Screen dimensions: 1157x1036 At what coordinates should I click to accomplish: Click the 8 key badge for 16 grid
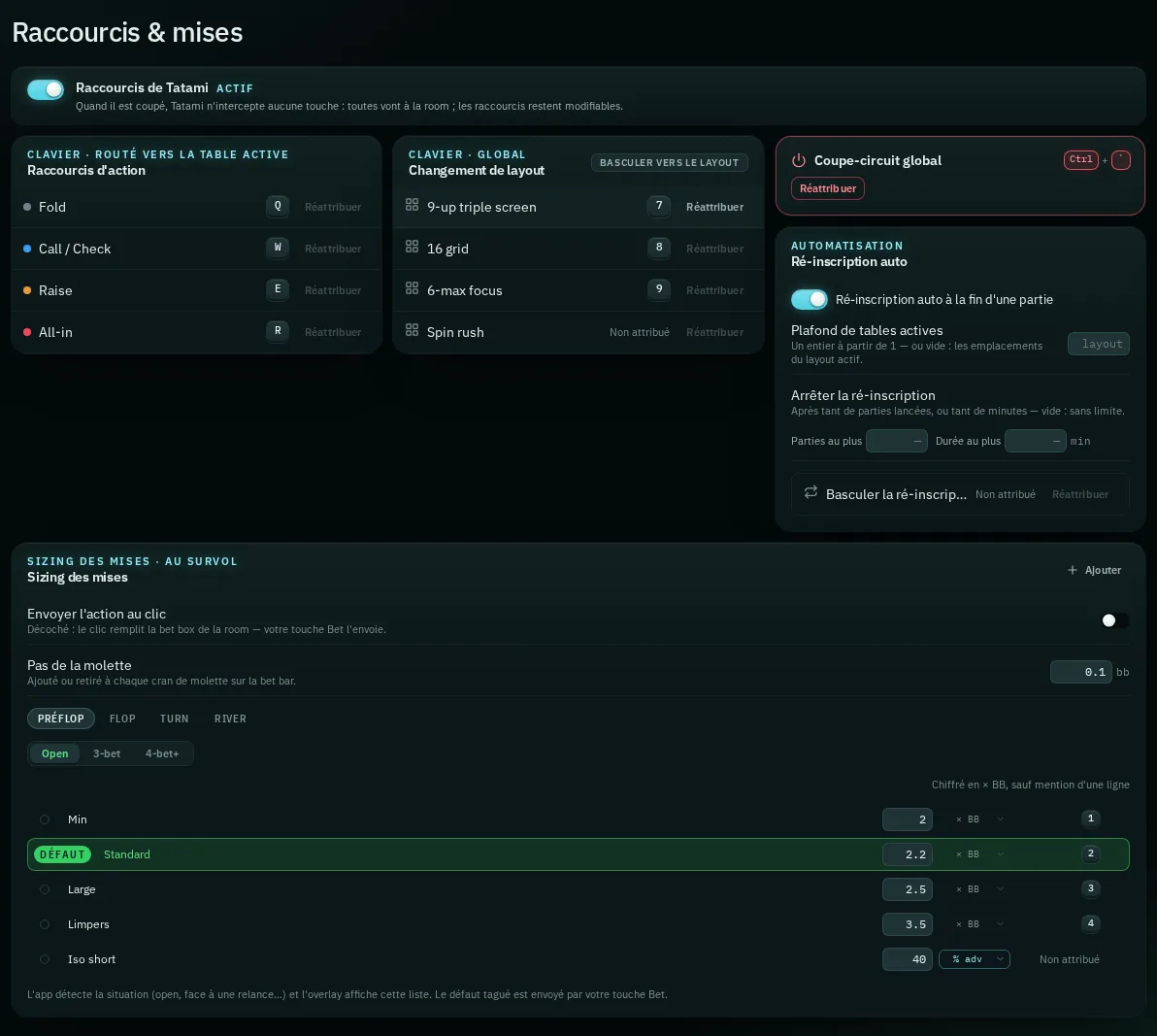(x=659, y=248)
